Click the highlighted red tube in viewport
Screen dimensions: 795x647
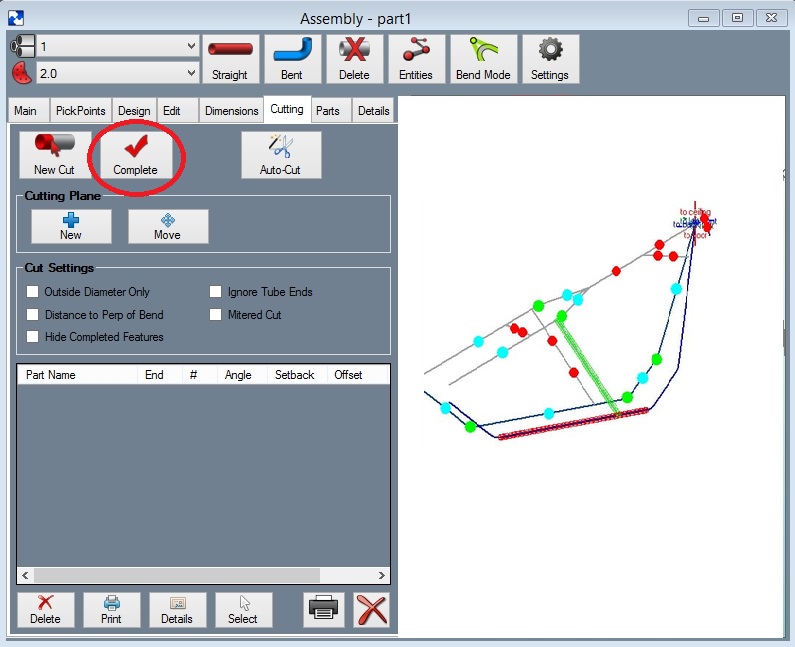pos(573,424)
